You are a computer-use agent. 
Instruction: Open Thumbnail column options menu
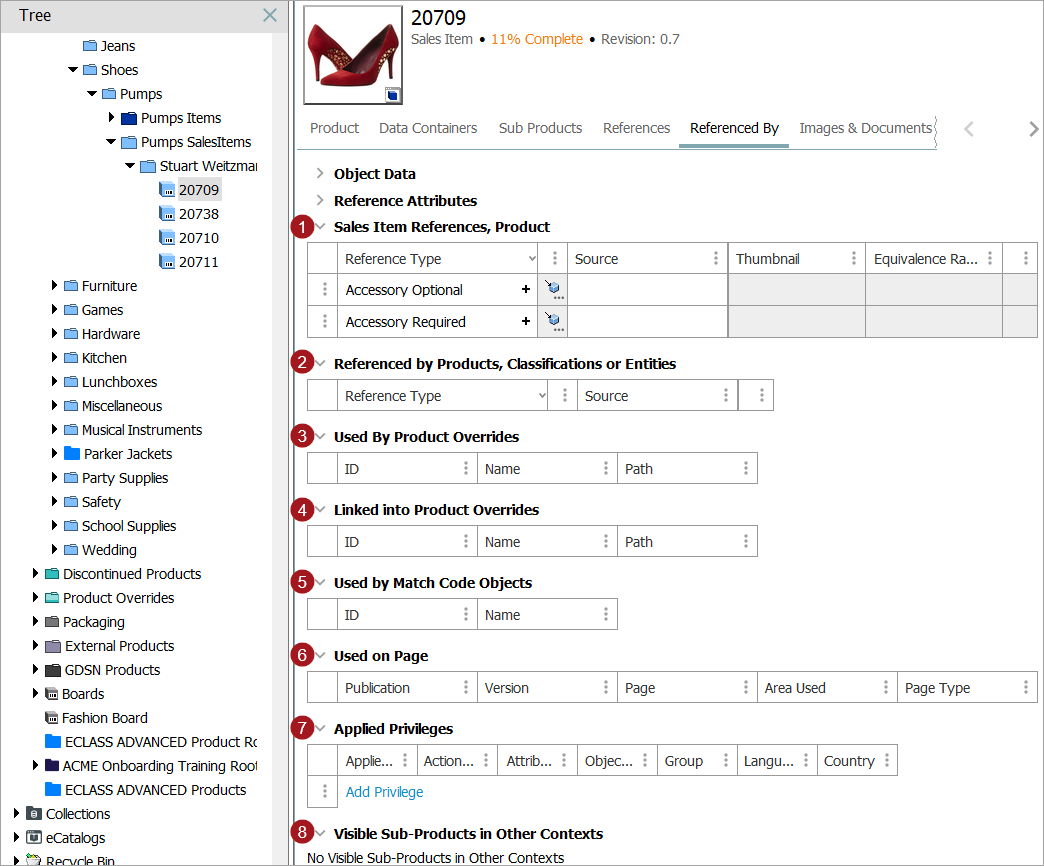(x=853, y=259)
